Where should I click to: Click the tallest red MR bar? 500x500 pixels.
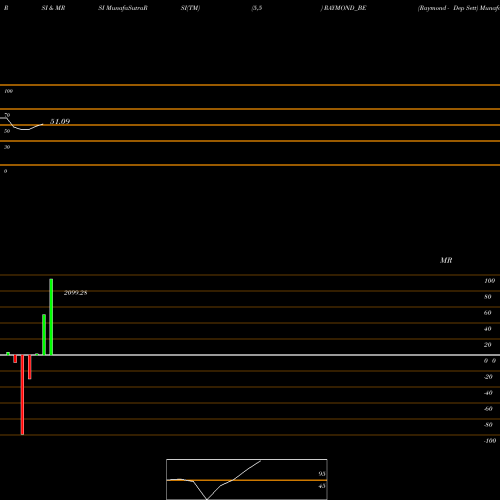point(22,395)
